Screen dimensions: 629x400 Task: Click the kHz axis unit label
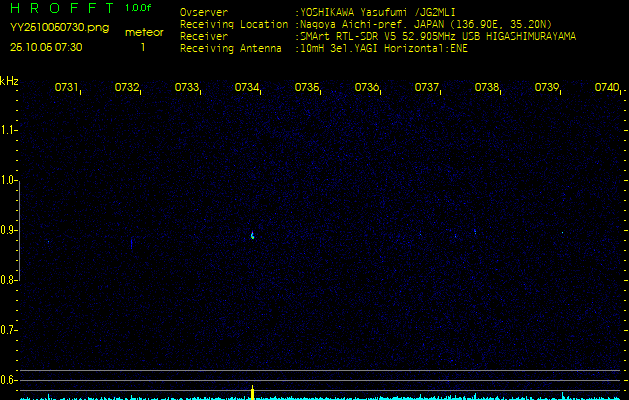(9, 81)
